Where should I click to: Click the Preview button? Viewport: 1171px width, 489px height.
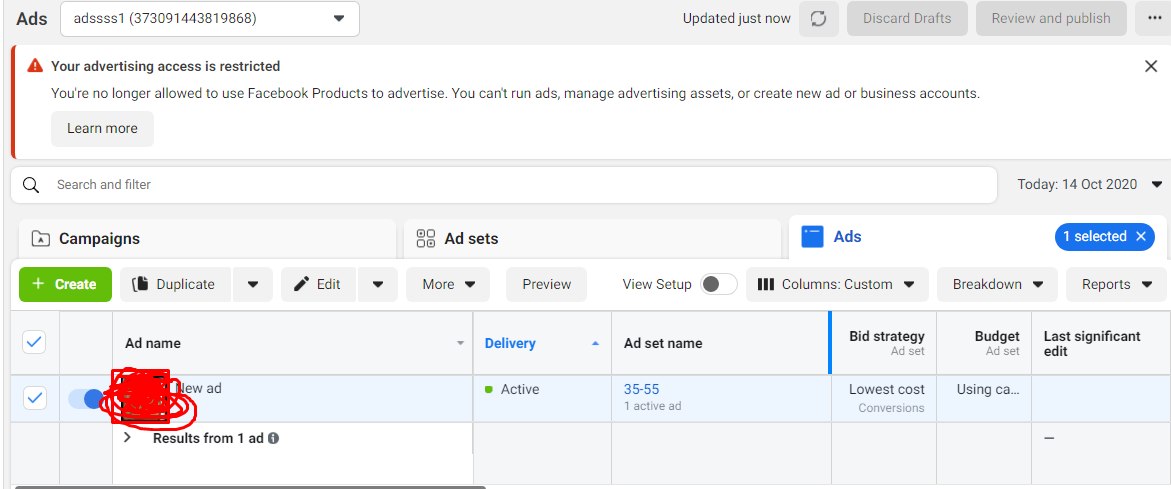(x=547, y=284)
